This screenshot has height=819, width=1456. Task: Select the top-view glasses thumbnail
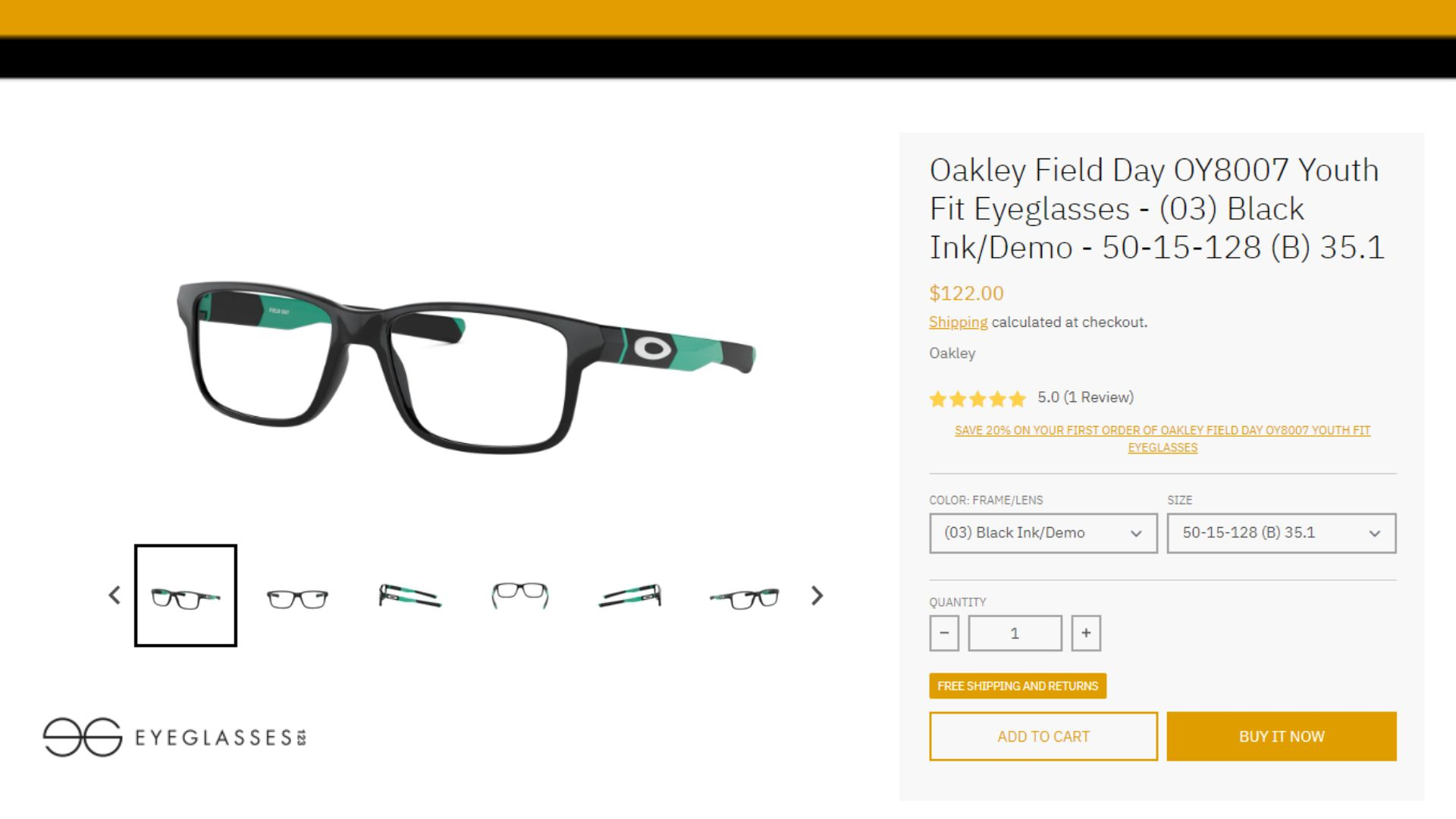520,595
